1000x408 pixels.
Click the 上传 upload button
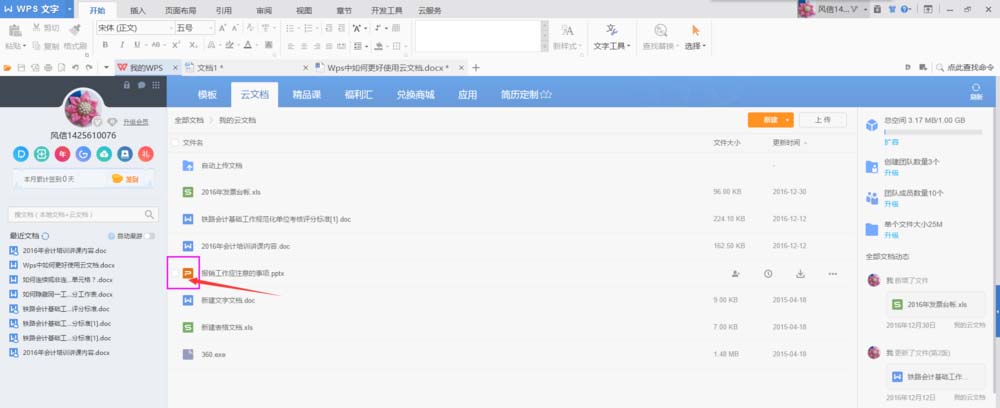coord(823,120)
